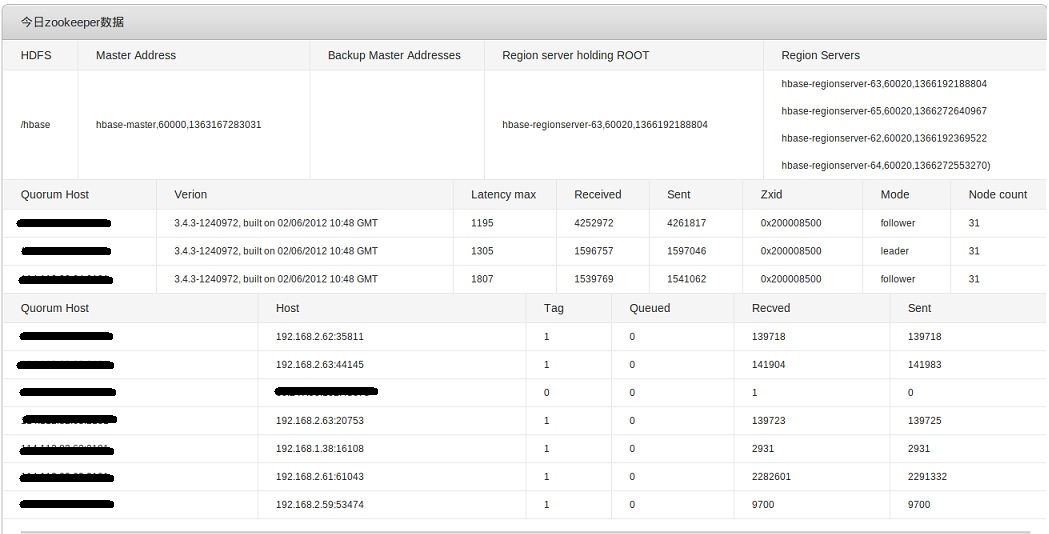Select the Region server holding ROOT header
The width and height of the screenshot is (1049, 534).
click(575, 55)
